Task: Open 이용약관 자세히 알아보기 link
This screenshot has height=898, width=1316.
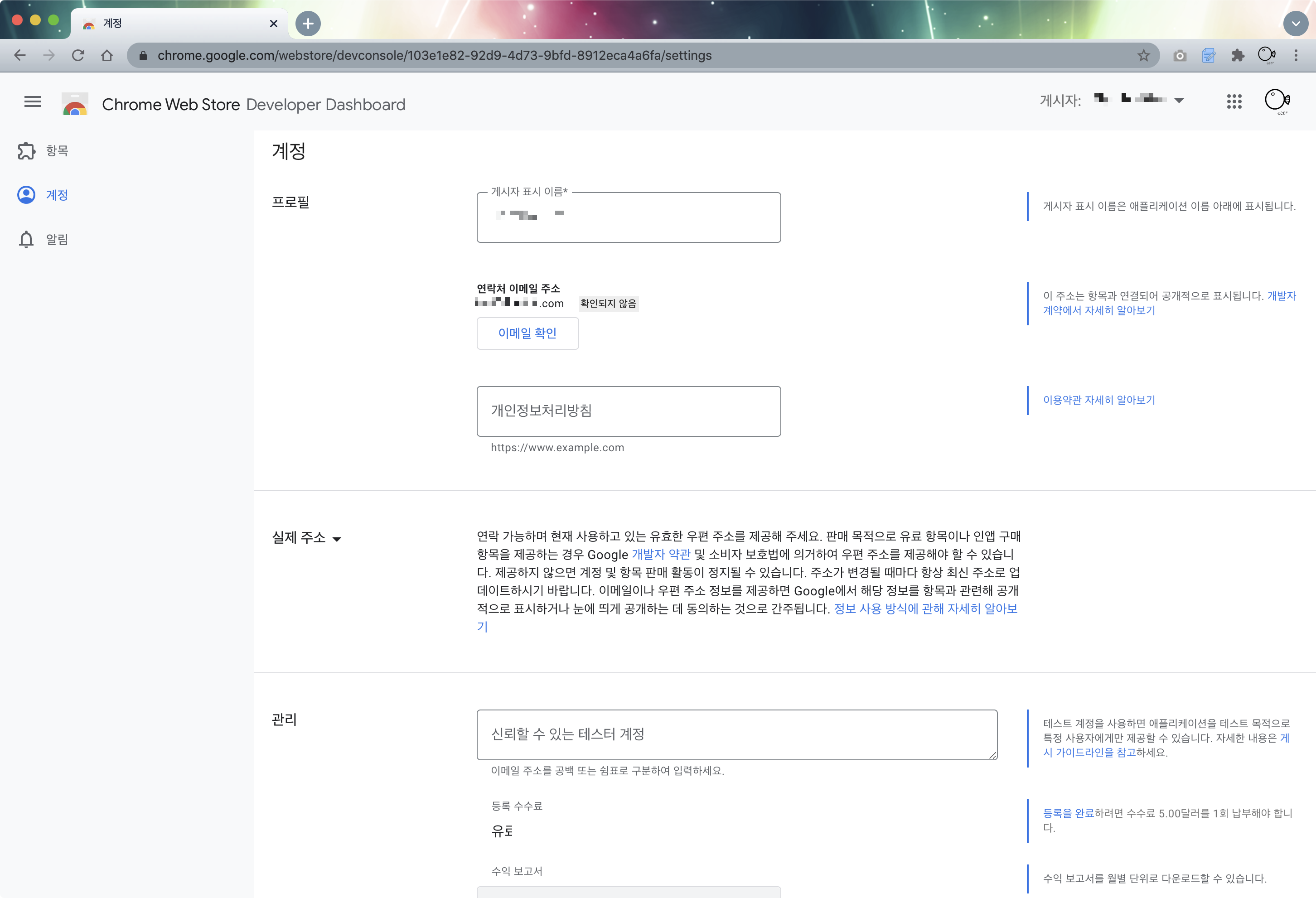Action: click(1098, 400)
